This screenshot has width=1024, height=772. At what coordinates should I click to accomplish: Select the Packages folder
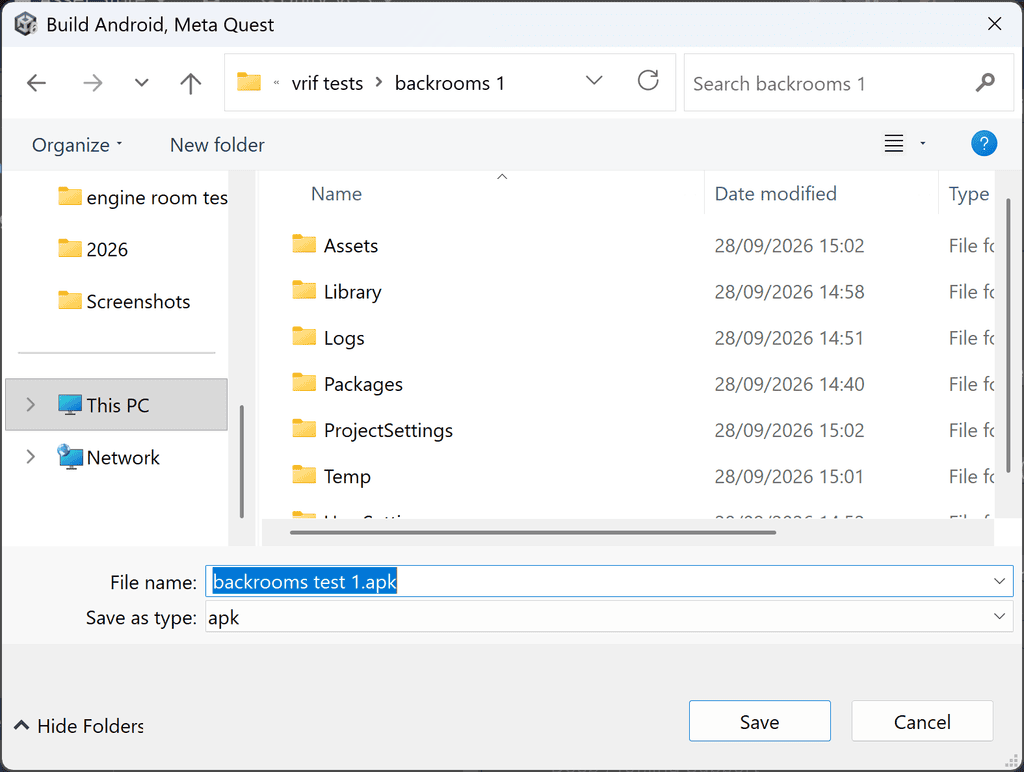[x=363, y=385]
